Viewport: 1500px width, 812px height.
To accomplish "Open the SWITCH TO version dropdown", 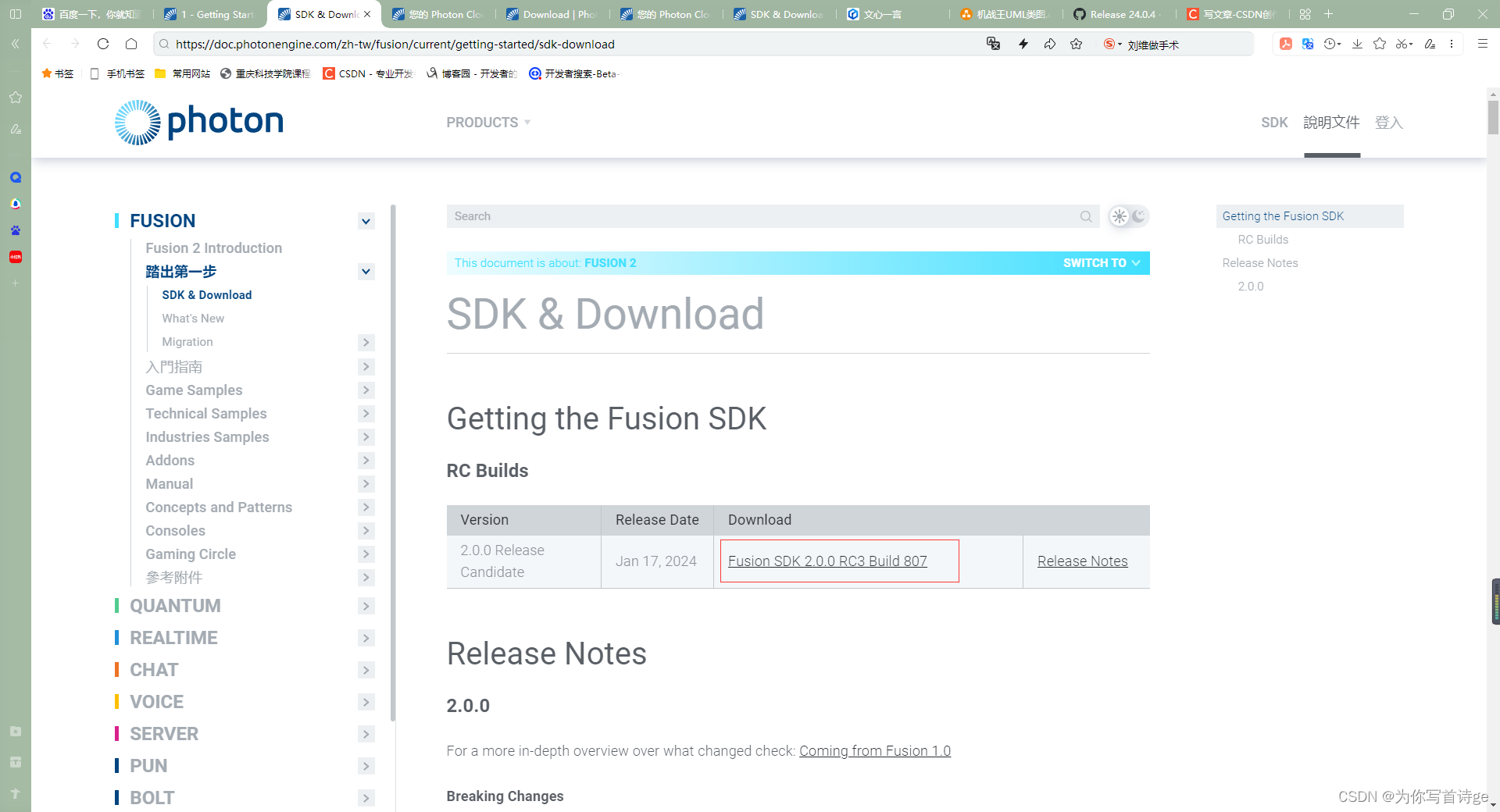I will pyautogui.click(x=1102, y=263).
